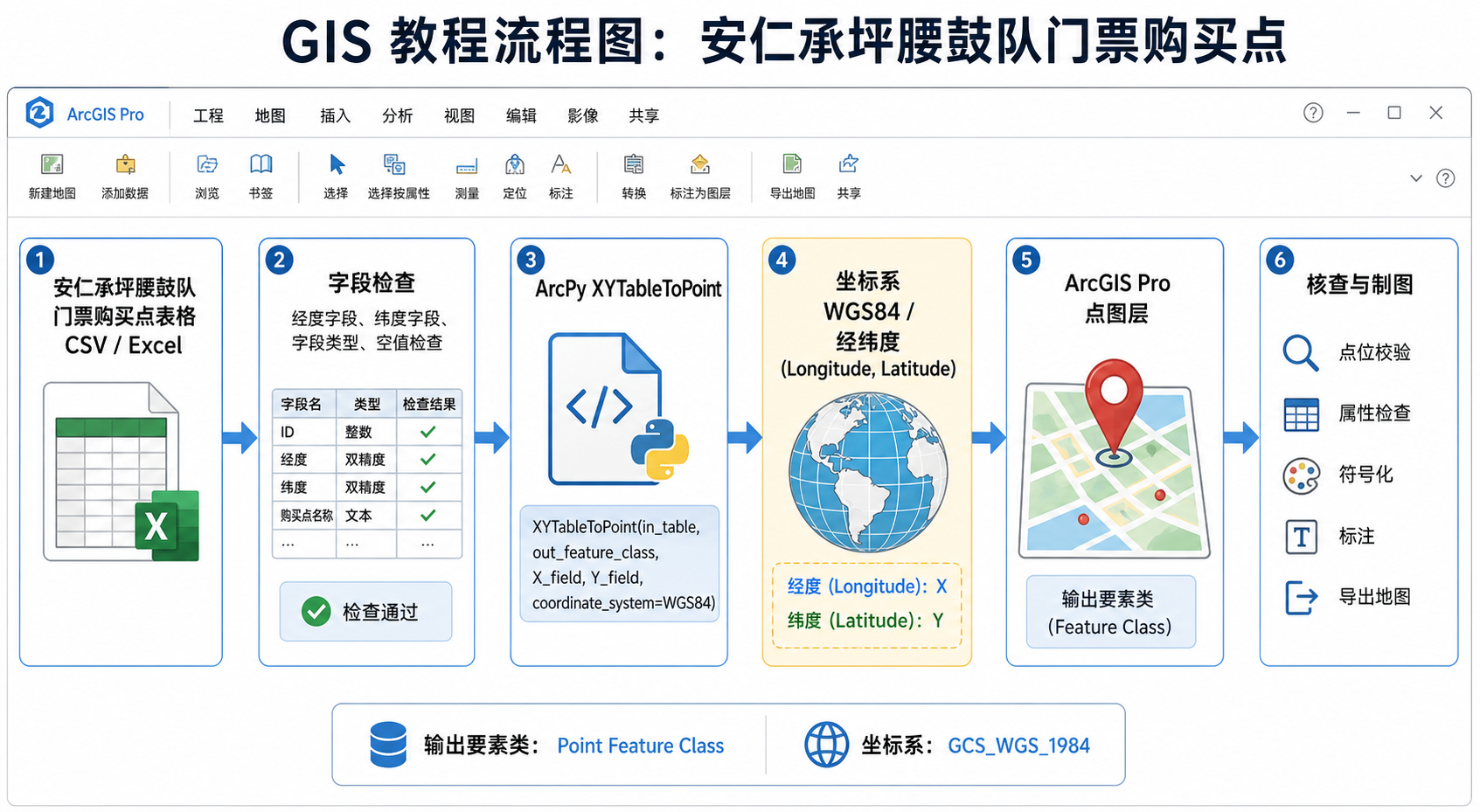The image size is (1480, 812).
Task: Click the 转换 convert icon
Action: click(x=634, y=163)
